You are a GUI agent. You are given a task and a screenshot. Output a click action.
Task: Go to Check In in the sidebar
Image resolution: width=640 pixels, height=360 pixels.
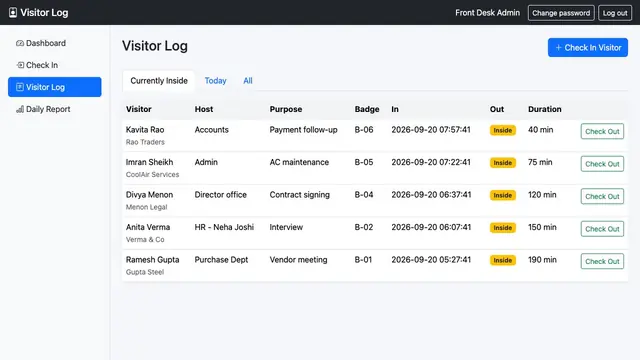[x=55, y=65]
